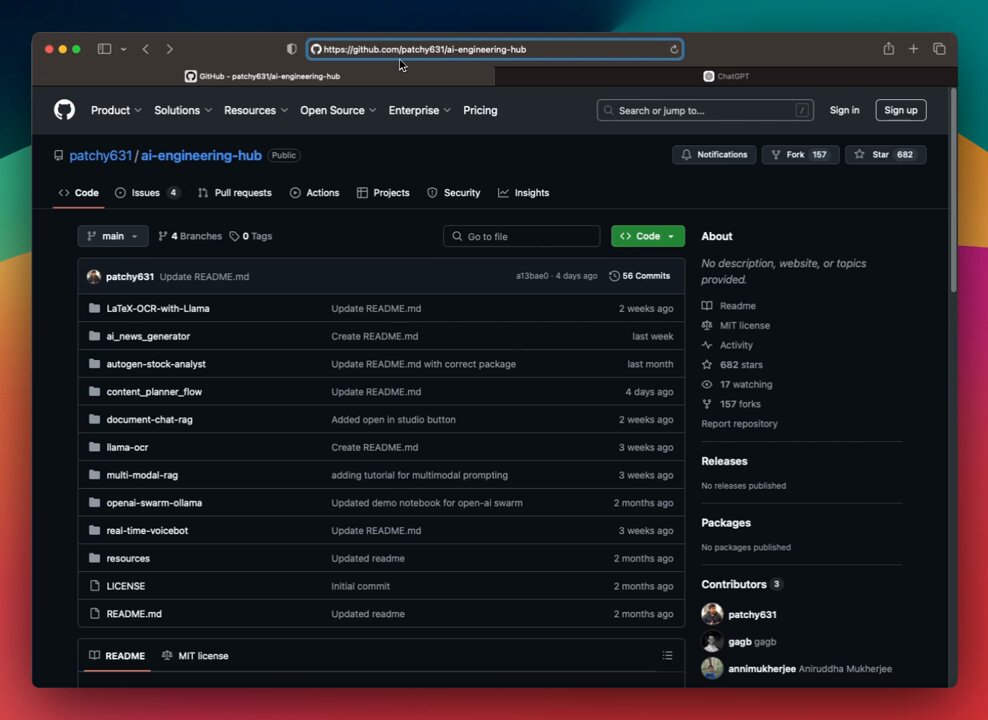Viewport: 988px width, 720px height.
Task: Click the Activity pulse icon
Action: coord(707,345)
